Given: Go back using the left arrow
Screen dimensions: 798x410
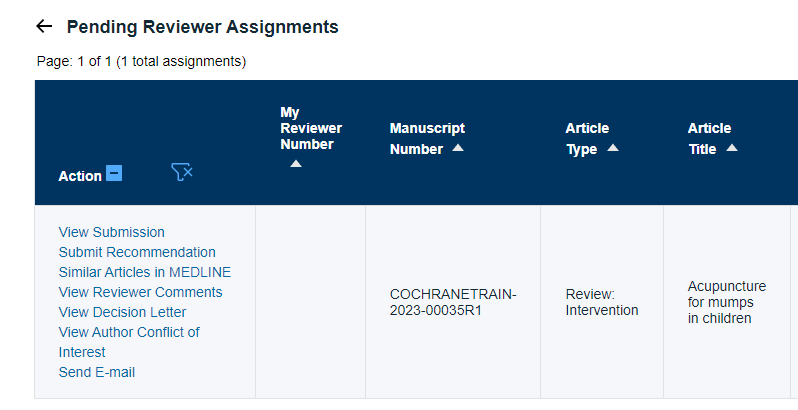Looking at the screenshot, I should point(43,27).
